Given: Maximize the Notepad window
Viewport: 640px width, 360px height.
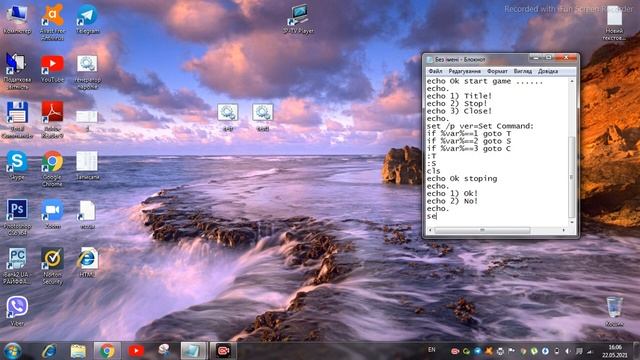Looking at the screenshot, I should point(549,58).
